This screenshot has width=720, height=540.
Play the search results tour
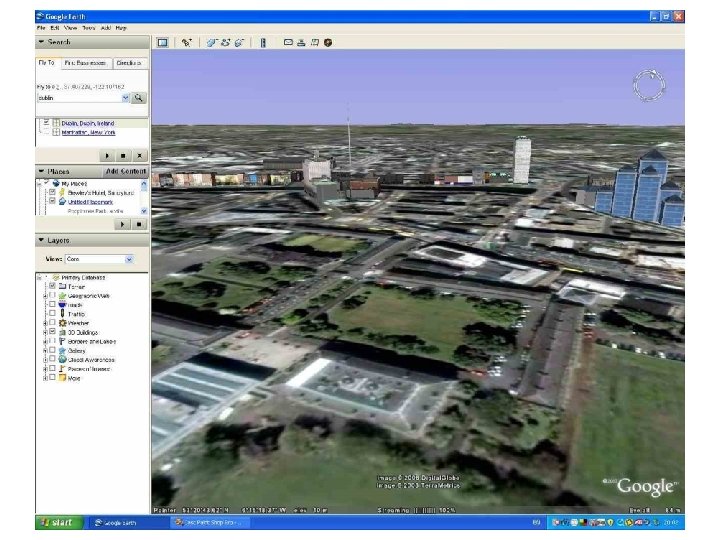pyautogui.click(x=107, y=156)
